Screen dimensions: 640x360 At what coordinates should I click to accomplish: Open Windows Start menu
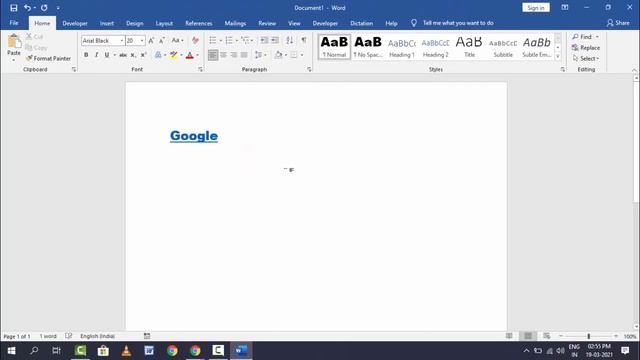pos(11,351)
